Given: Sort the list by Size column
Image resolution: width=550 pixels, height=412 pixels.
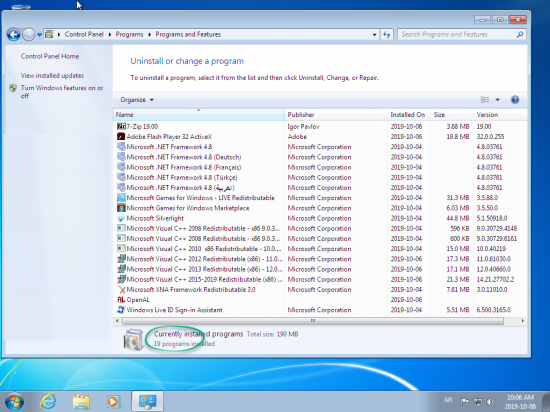Looking at the screenshot, I should pyautogui.click(x=452, y=115).
